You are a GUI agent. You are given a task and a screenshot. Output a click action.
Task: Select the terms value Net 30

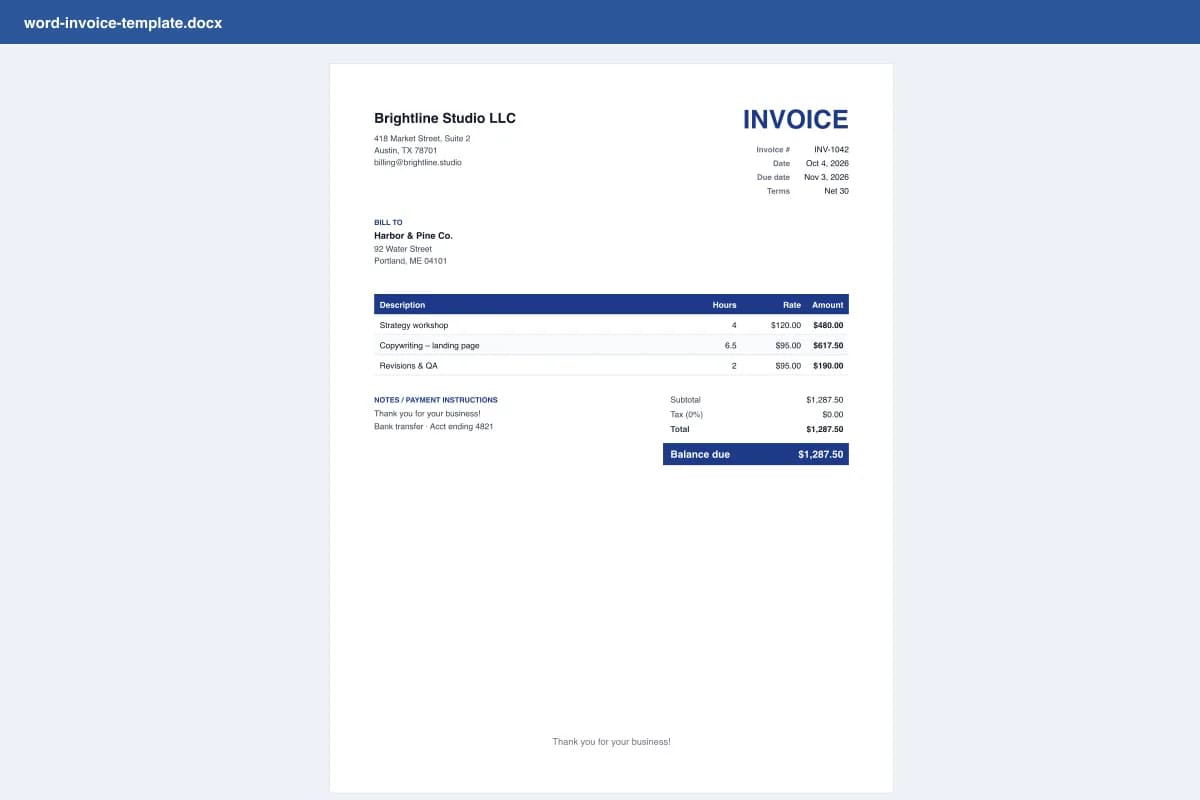click(836, 191)
